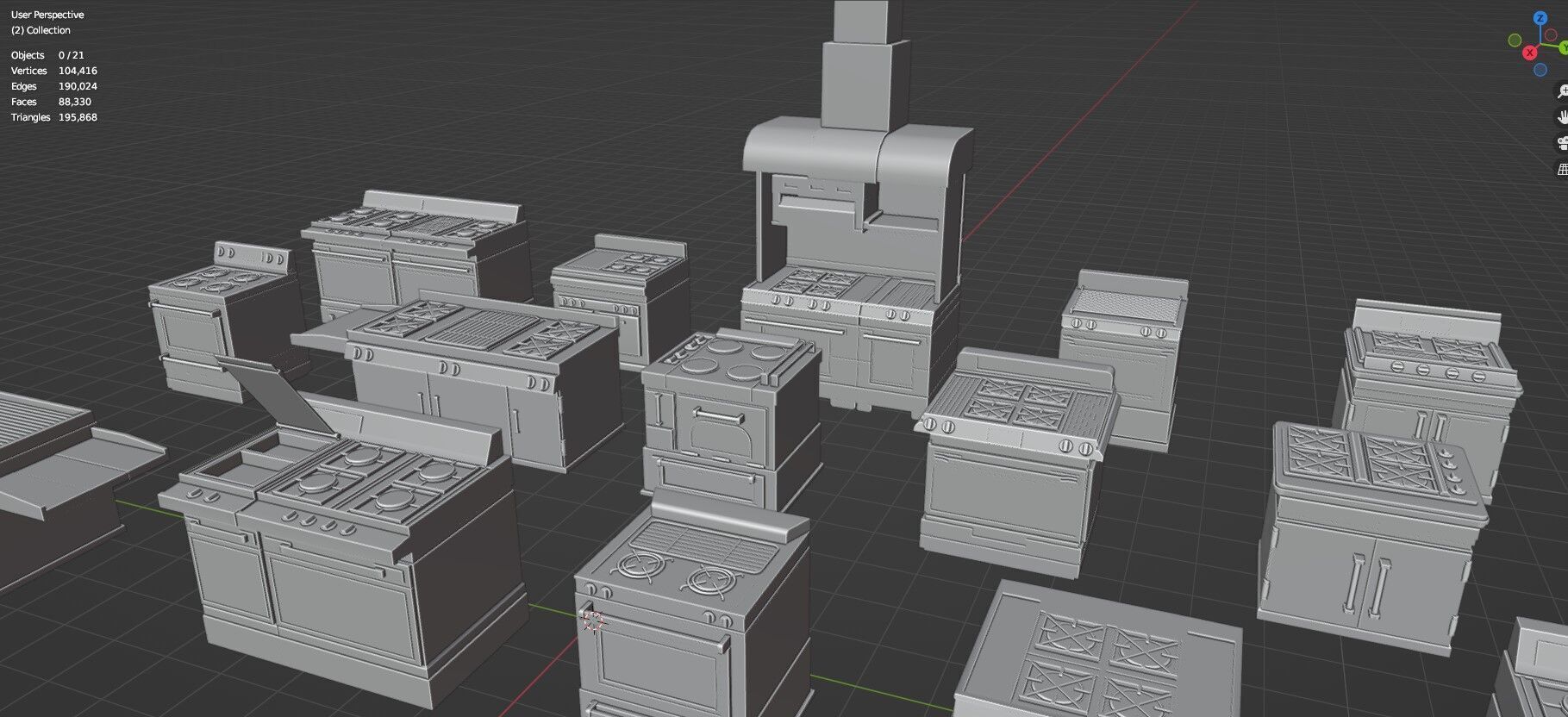Click the blue Z axis gizmo handle
This screenshot has width=1568, height=717.
point(1540,18)
